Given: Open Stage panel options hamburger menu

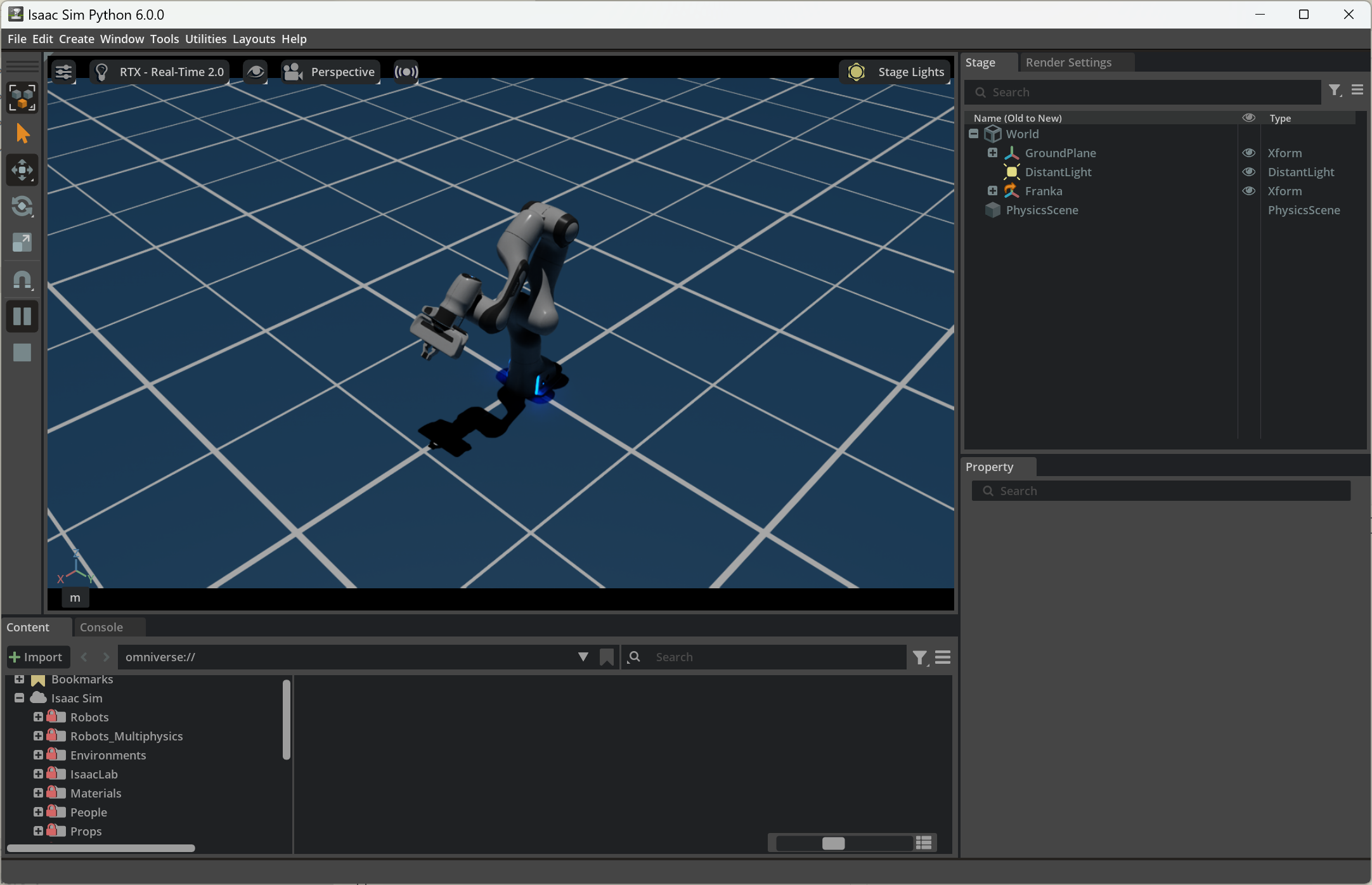Looking at the screenshot, I should click(x=1357, y=91).
